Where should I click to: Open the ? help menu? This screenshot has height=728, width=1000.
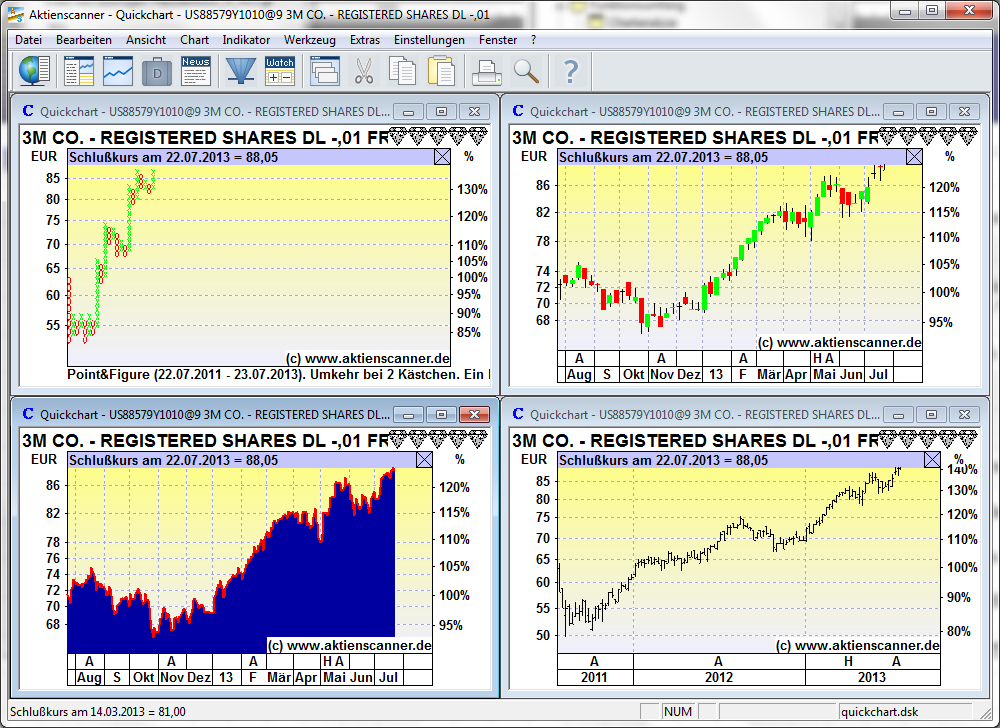pos(533,40)
